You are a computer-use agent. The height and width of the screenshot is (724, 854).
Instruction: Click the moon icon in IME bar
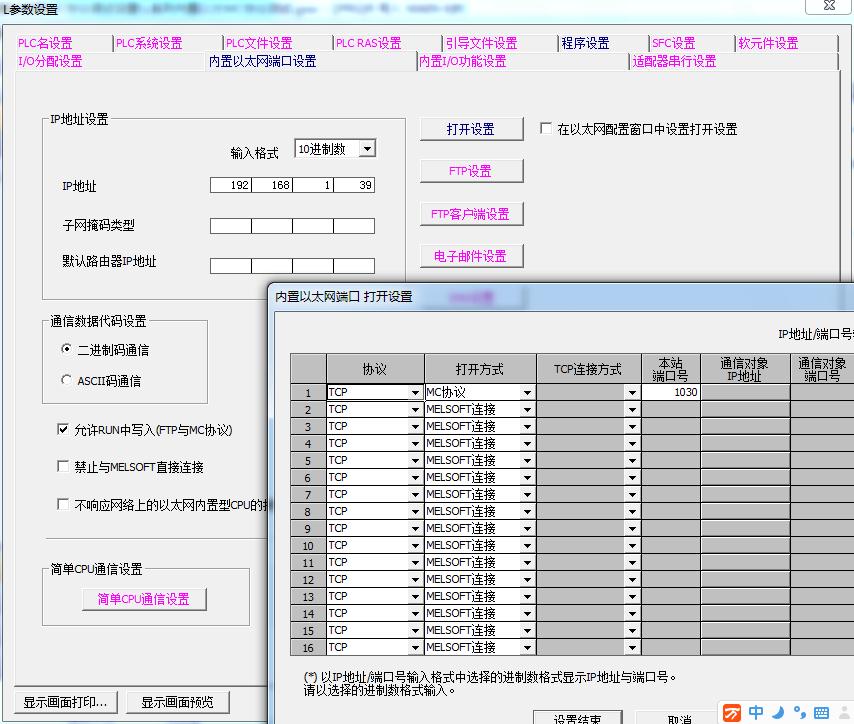pyautogui.click(x=777, y=712)
